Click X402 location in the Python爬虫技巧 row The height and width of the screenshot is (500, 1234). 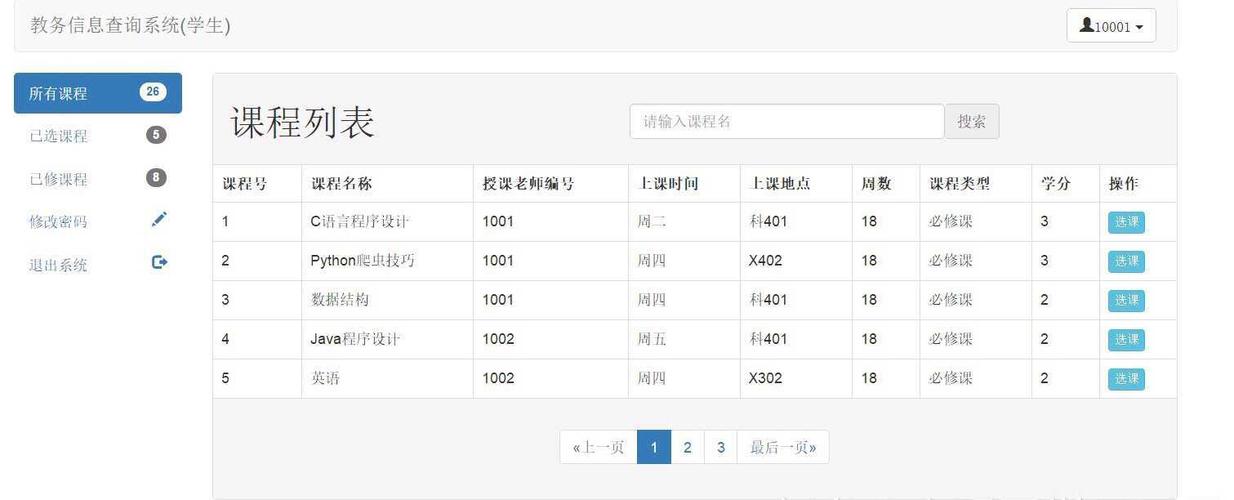pos(766,260)
